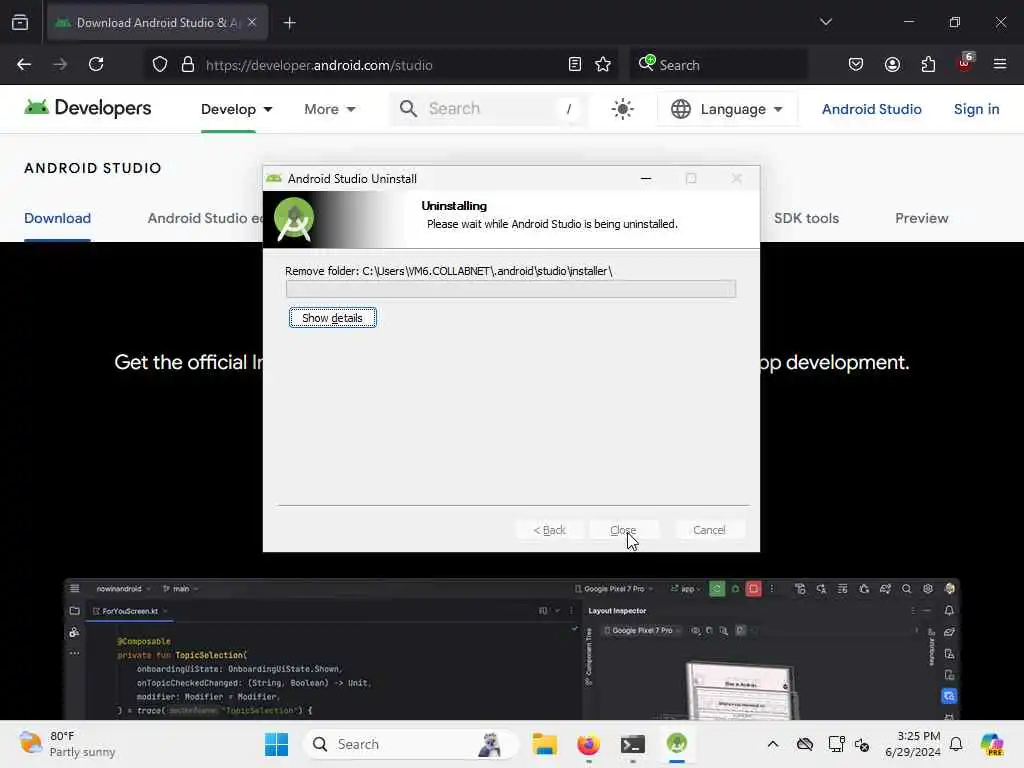Open the tracking protection shield icon

tap(160, 65)
